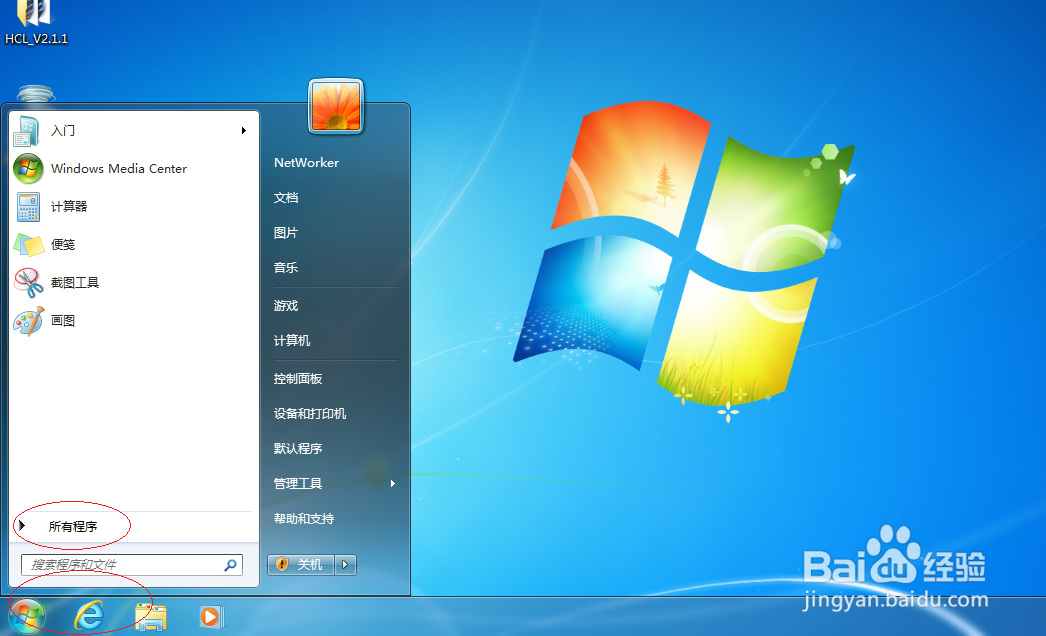Launch Windows Media Center icon
Viewport: 1046px width, 636px height.
point(28,168)
